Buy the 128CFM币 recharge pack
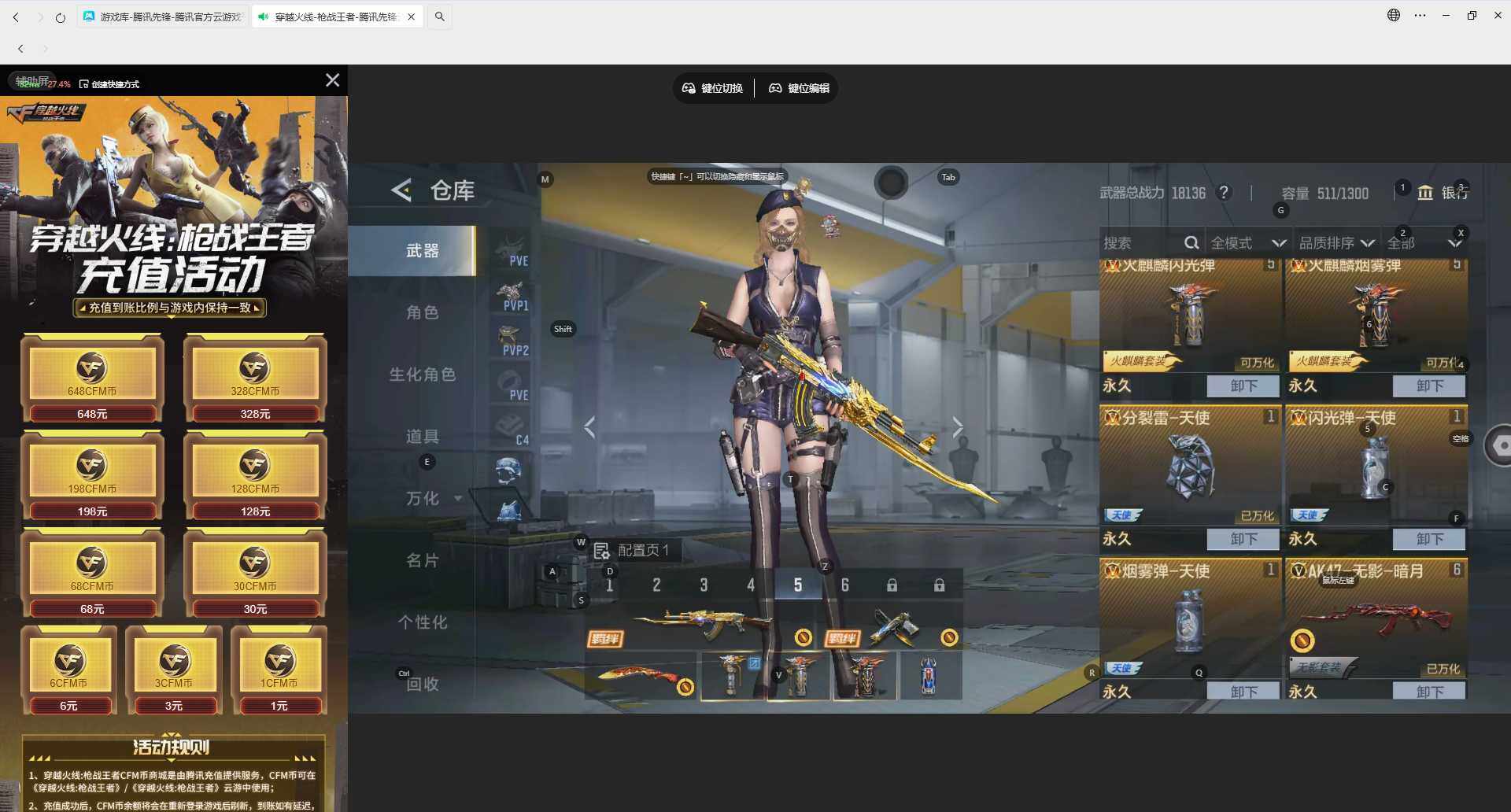Screen dimensions: 1511x812 [x=255, y=476]
